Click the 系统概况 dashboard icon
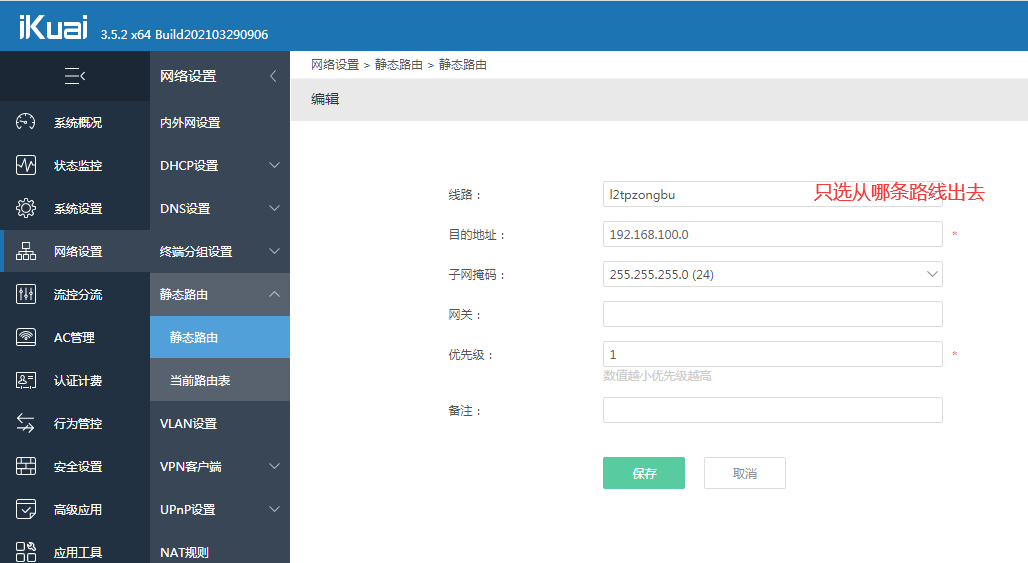Screen dimensions: 1028x563 tap(26, 122)
